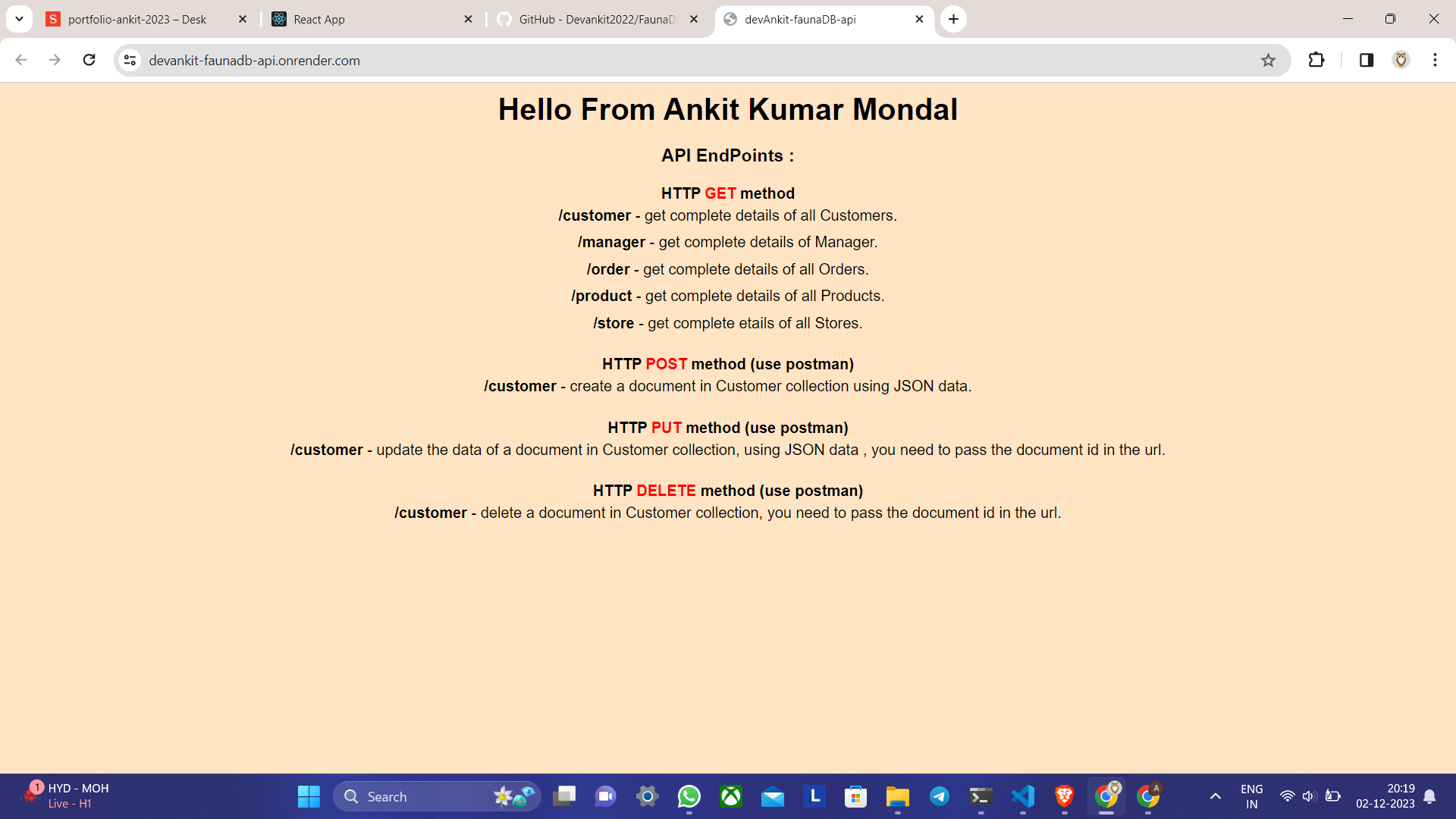Bookmark this page with star icon
The image size is (1456, 819).
(x=1268, y=60)
